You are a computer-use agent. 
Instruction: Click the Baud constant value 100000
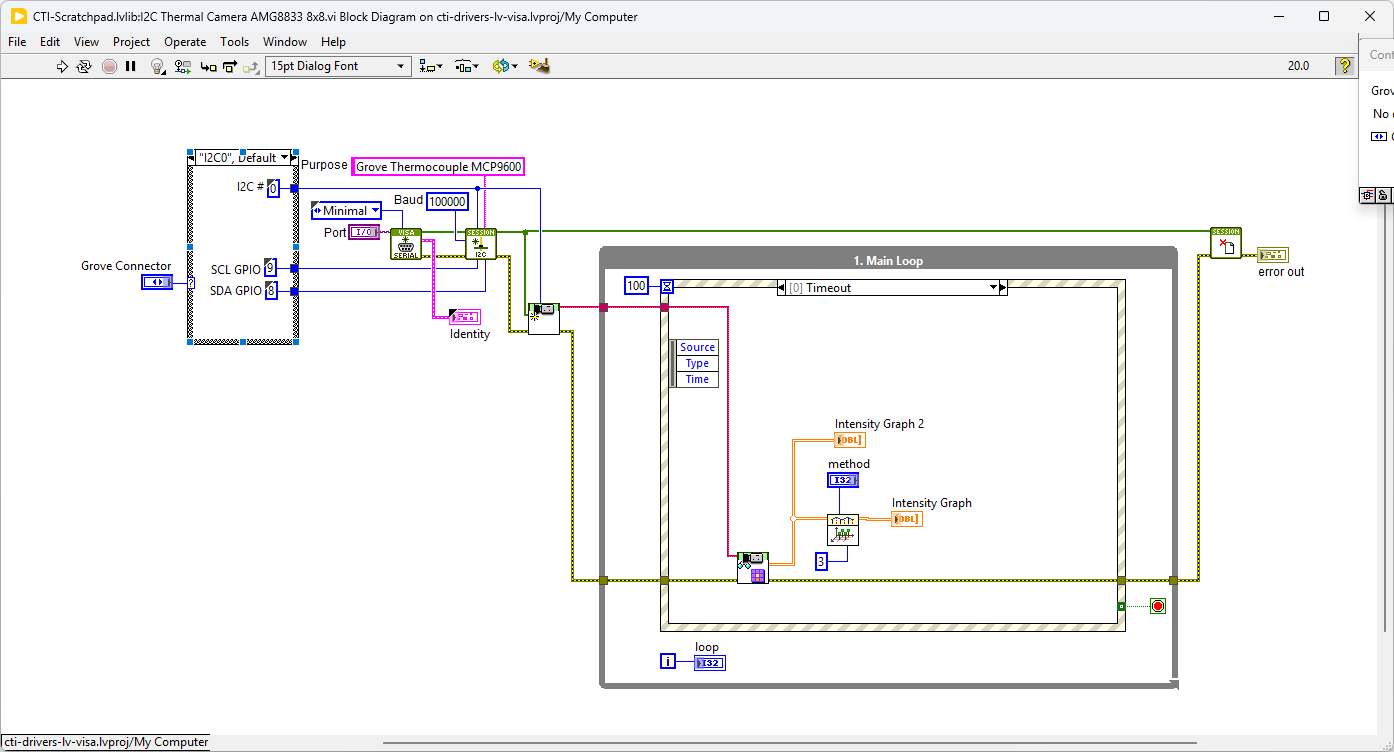447,202
